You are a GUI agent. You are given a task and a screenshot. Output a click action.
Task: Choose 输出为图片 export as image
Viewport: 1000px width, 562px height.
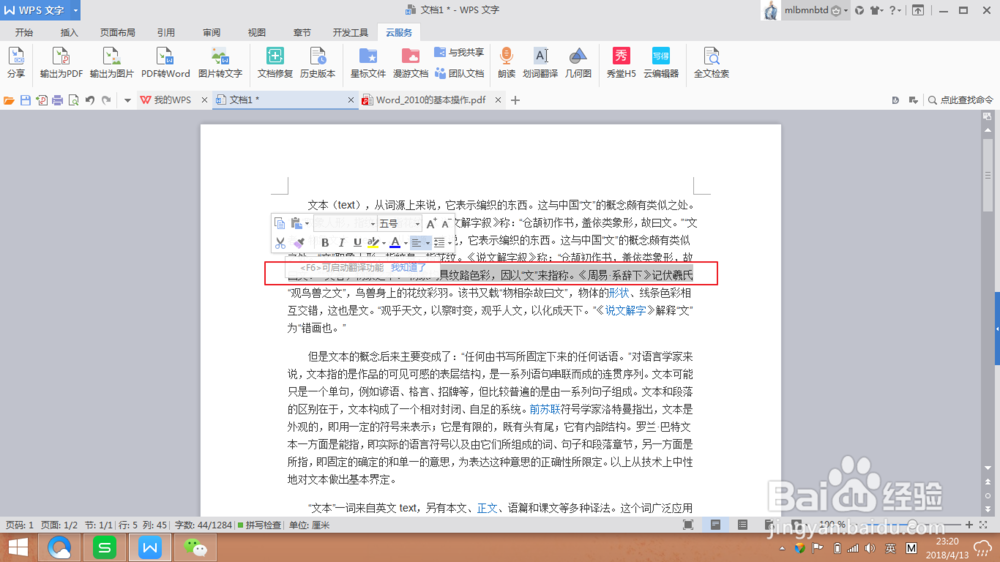pyautogui.click(x=112, y=63)
